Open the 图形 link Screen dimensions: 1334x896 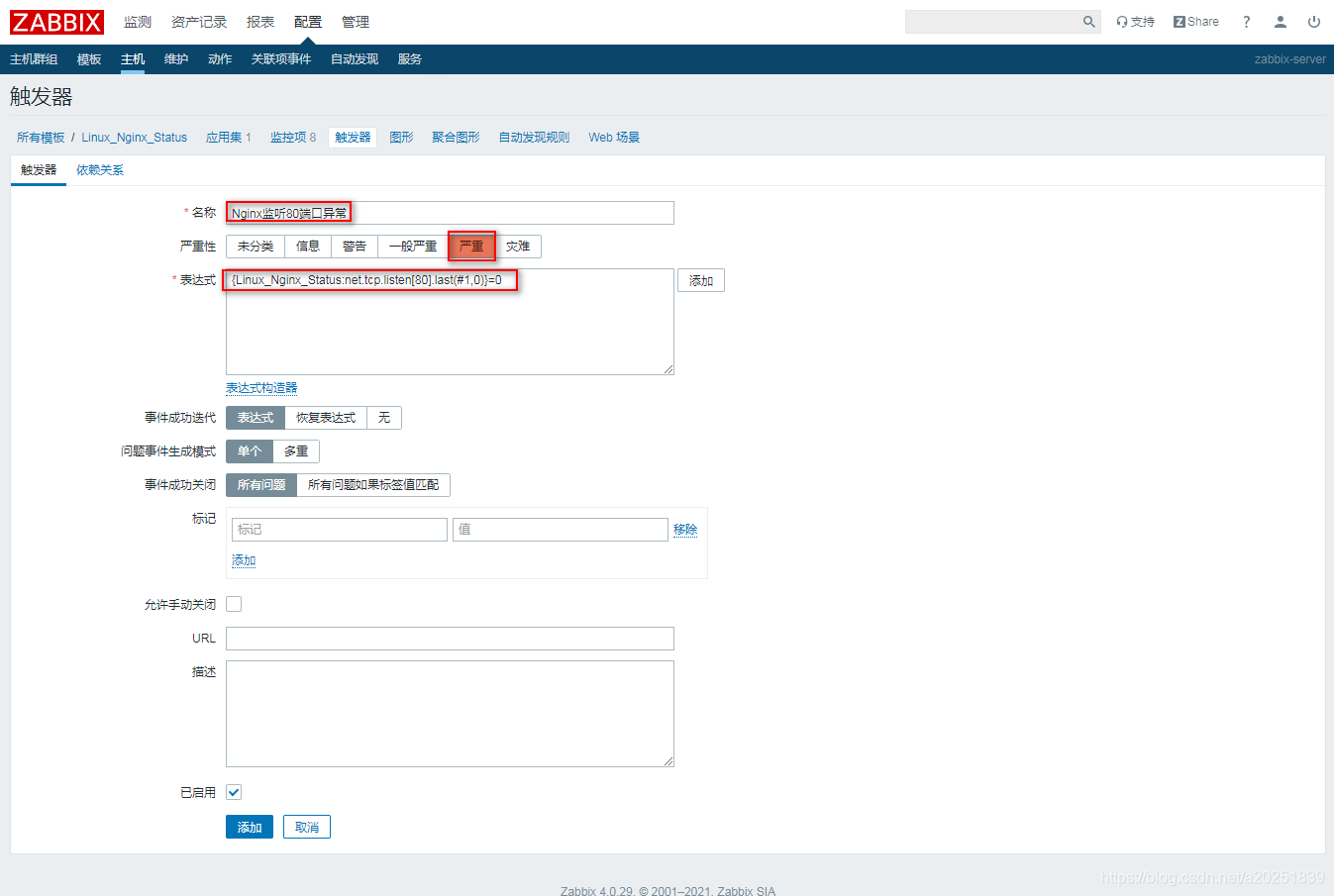[x=401, y=138]
